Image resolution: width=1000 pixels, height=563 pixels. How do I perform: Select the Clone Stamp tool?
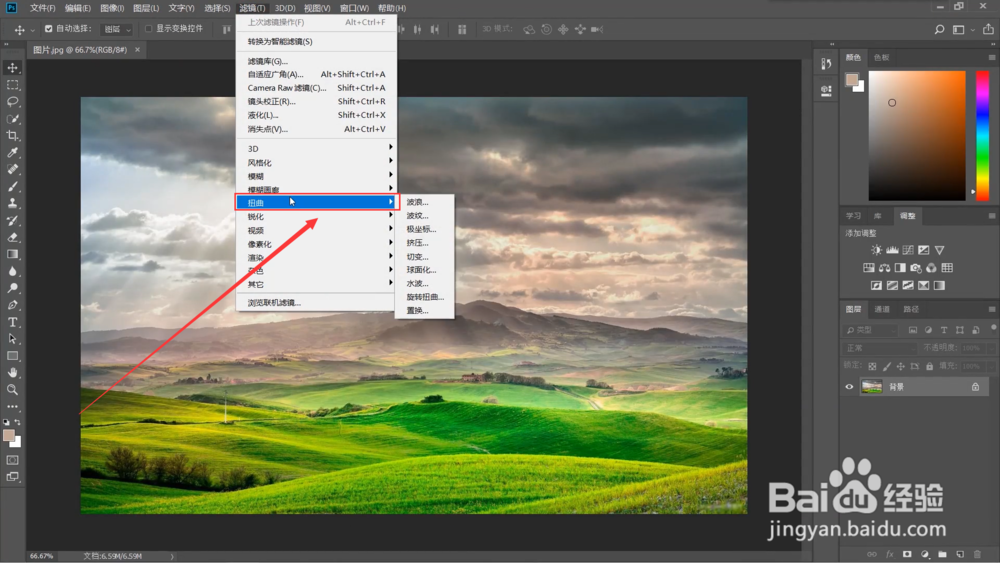(x=12, y=203)
